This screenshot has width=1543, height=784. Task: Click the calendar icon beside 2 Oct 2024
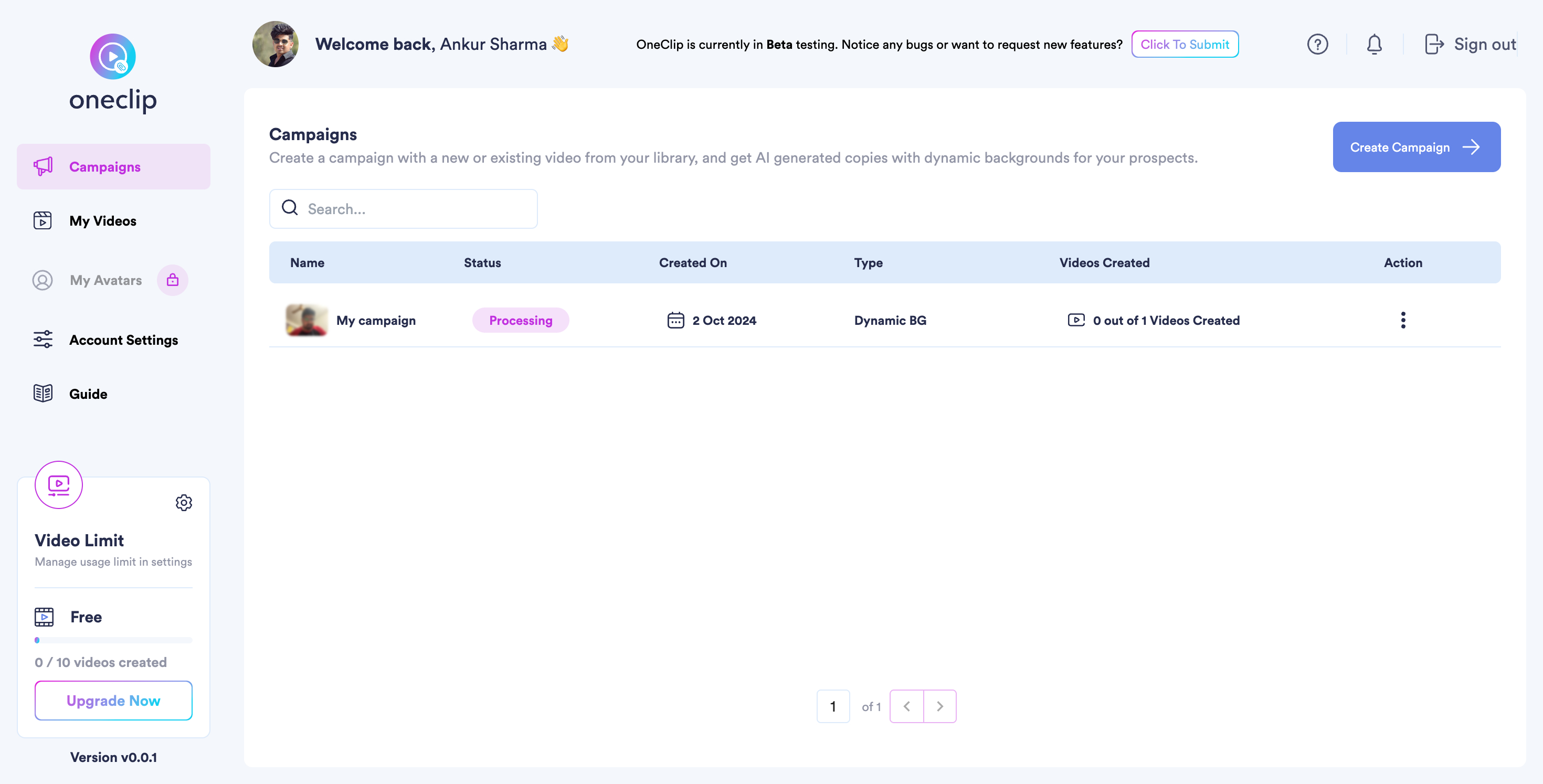(675, 321)
